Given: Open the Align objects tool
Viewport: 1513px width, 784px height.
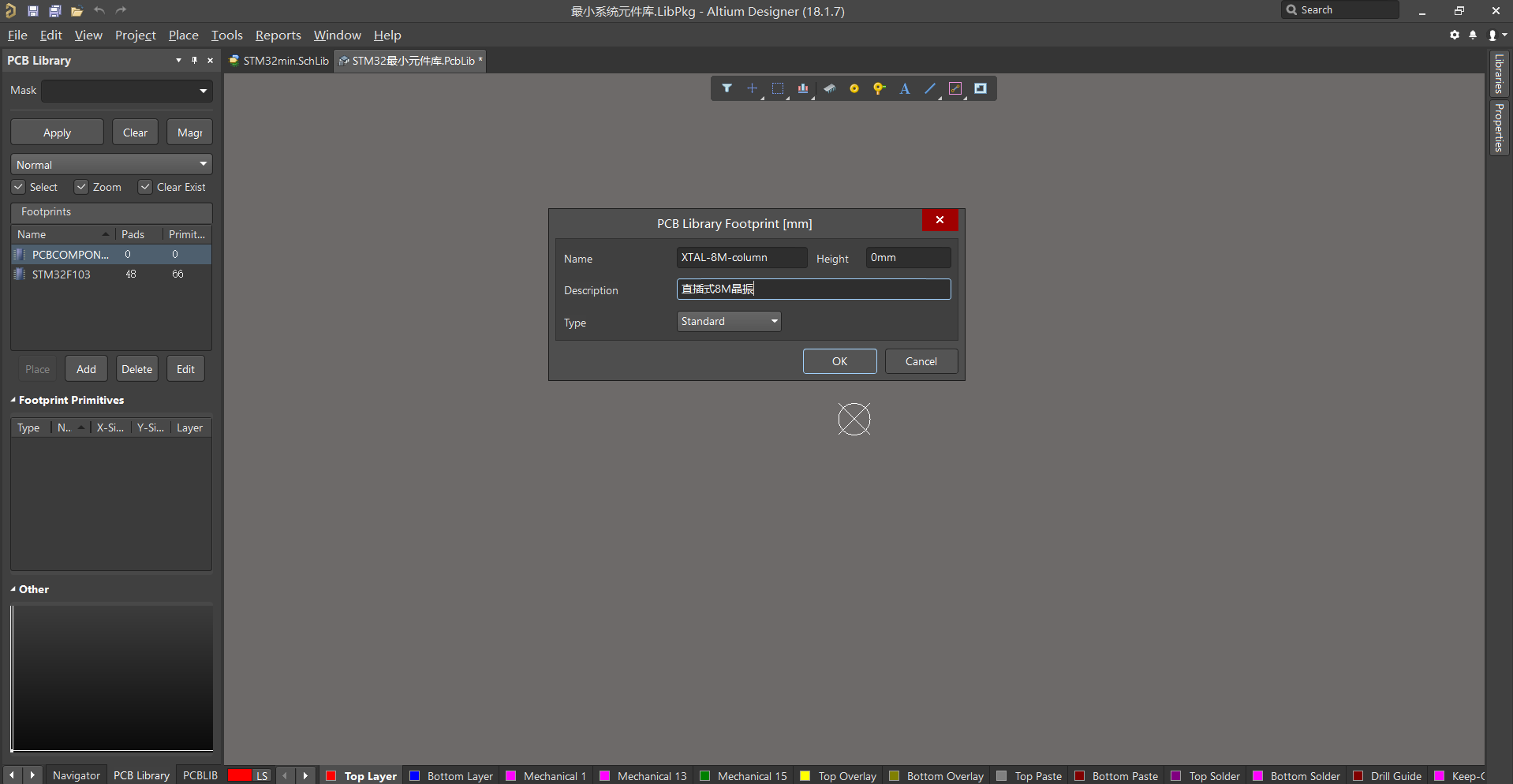Looking at the screenshot, I should [803, 88].
